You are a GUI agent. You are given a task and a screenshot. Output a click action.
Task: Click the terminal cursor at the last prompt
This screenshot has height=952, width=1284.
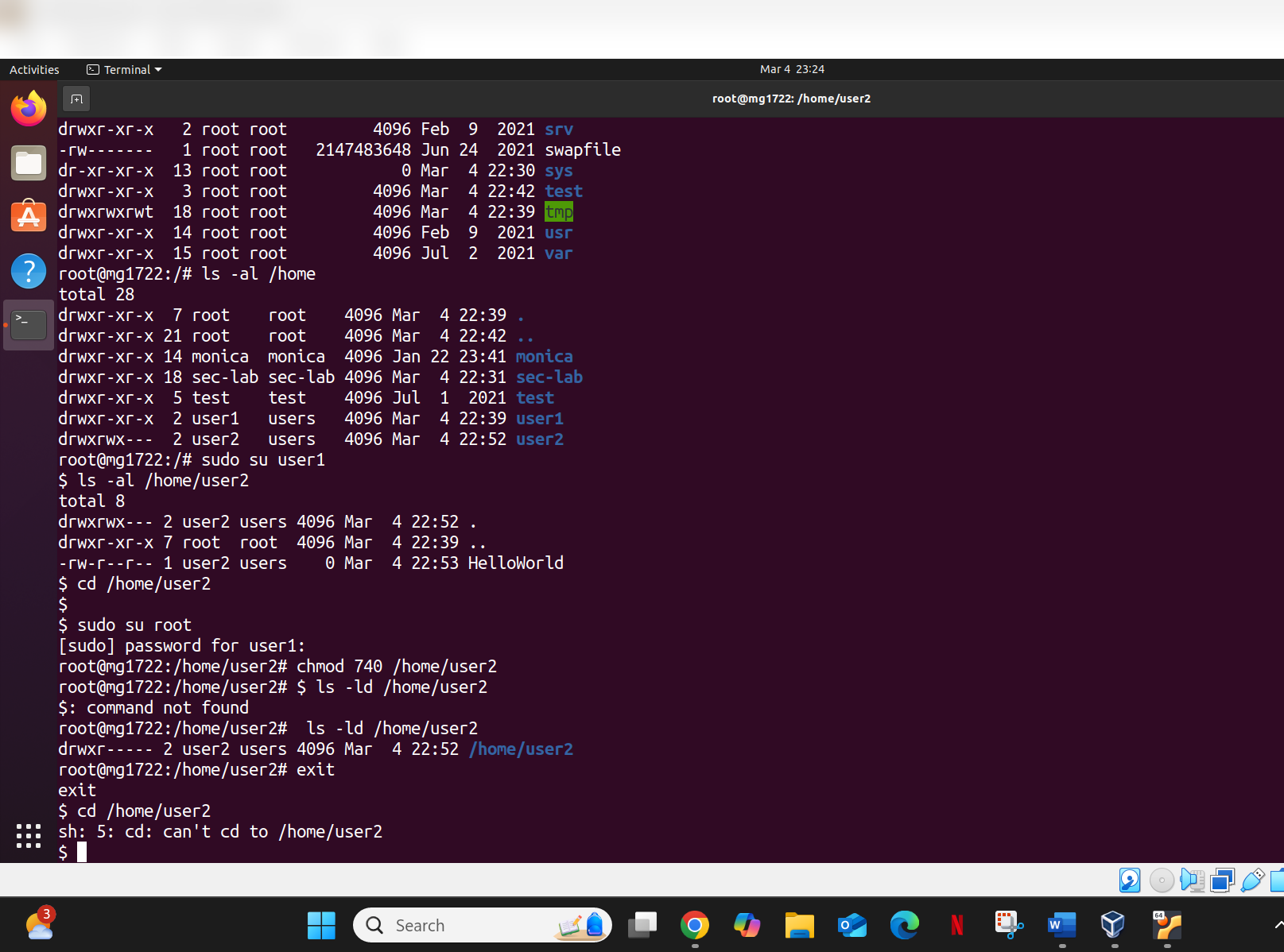point(82,852)
